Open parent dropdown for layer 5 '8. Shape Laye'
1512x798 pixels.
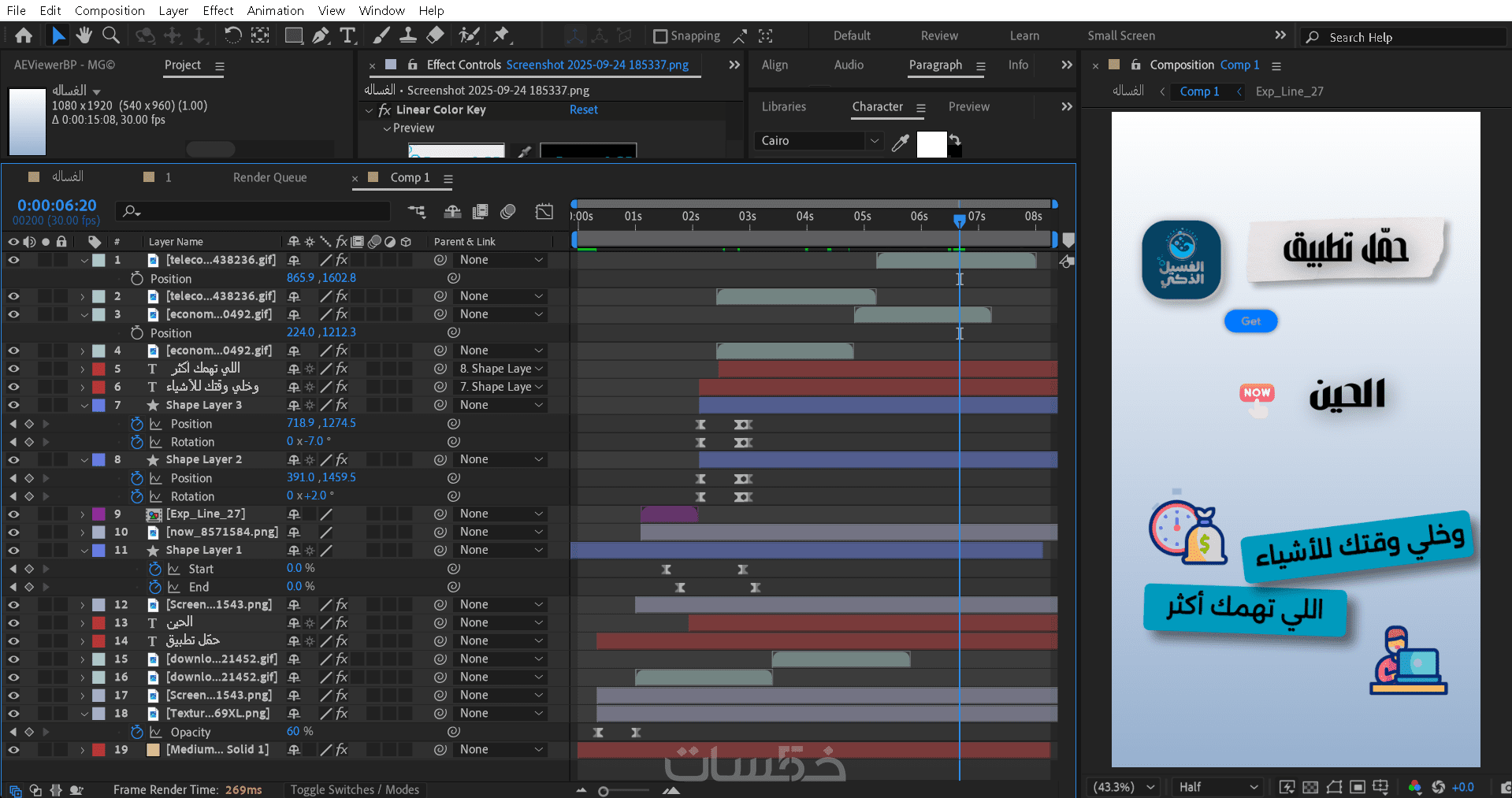(x=501, y=369)
